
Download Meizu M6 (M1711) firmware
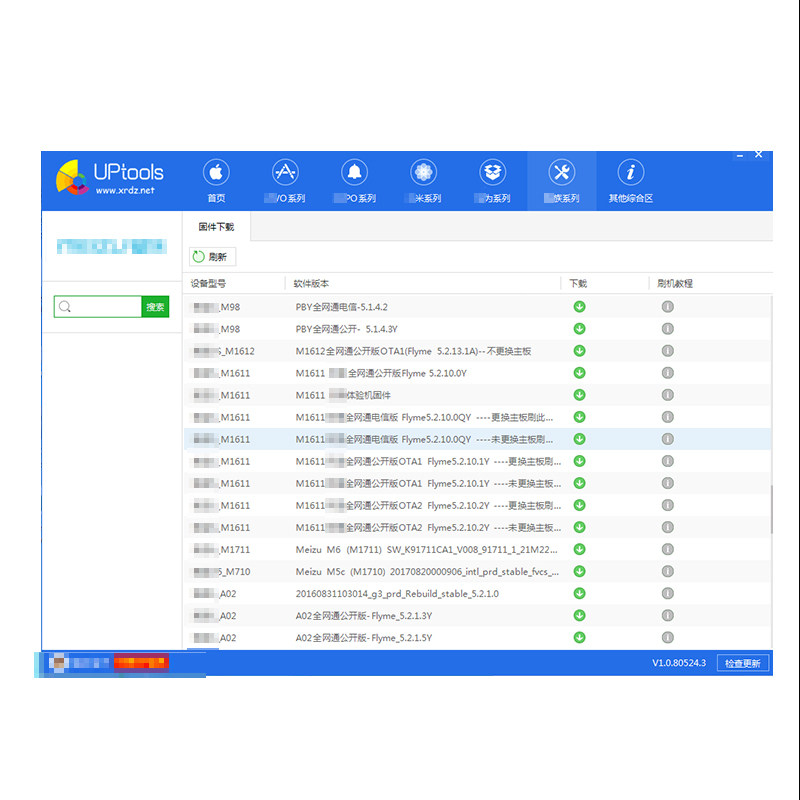(x=579, y=549)
